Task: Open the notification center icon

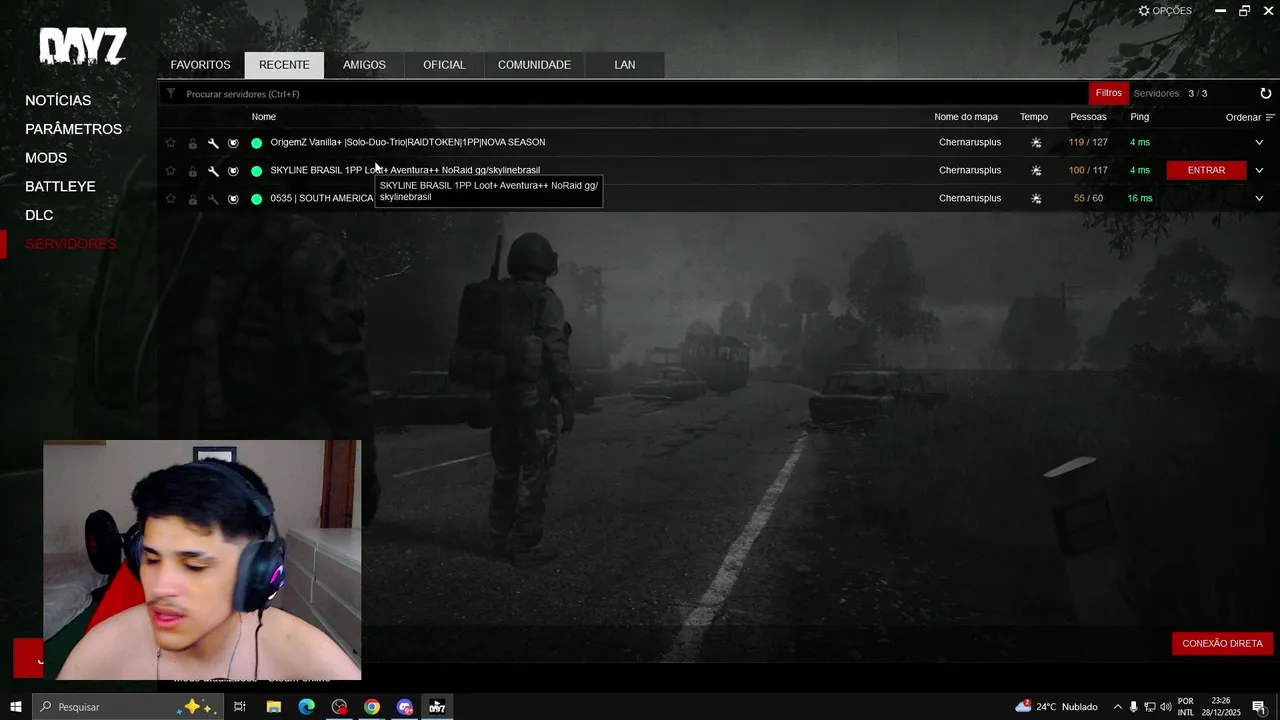Action: [1259, 707]
